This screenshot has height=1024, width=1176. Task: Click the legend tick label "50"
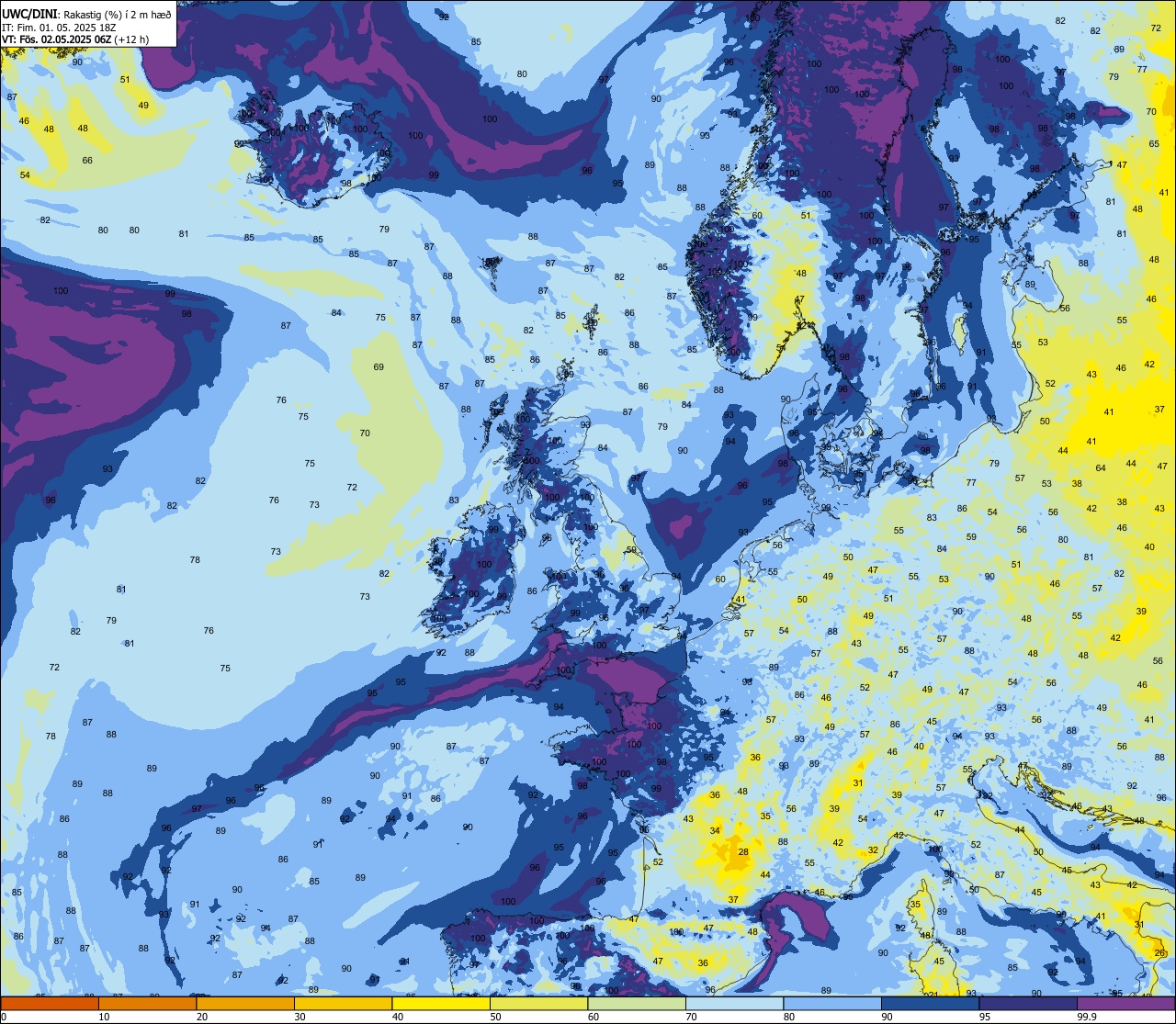[x=495, y=1017]
